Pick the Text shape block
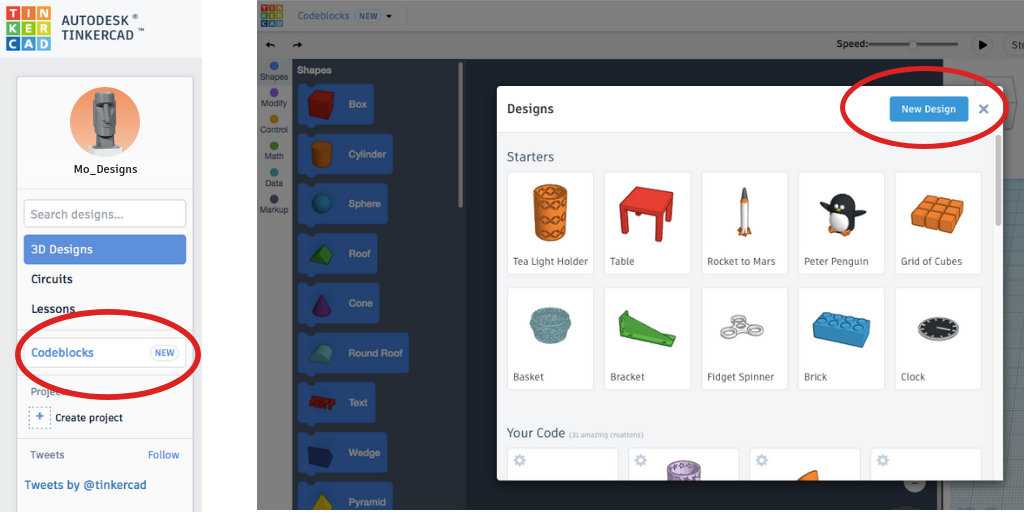Image resolution: width=1024 pixels, height=512 pixels. [x=336, y=402]
